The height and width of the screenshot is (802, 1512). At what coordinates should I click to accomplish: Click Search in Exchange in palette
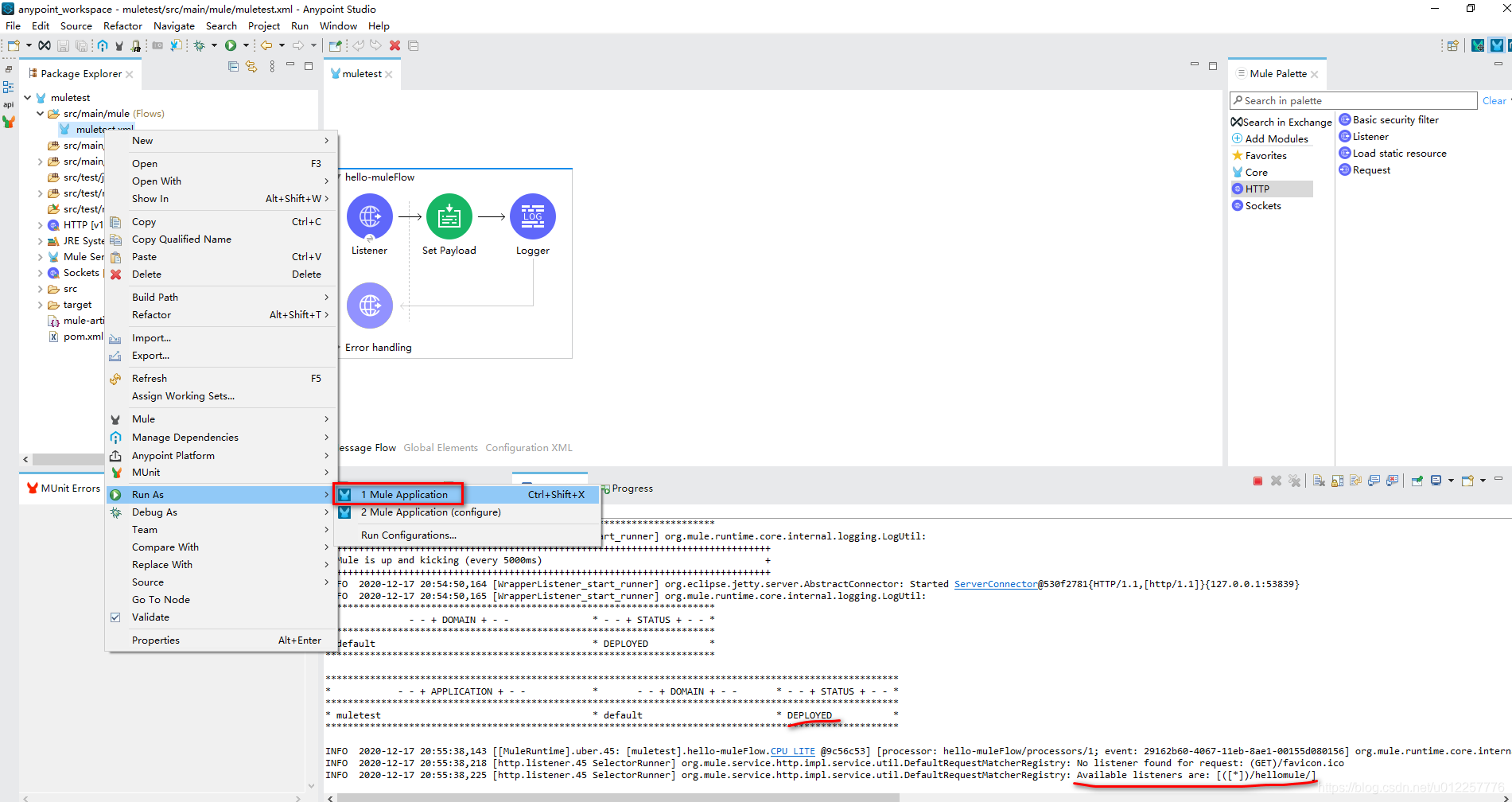point(1281,123)
